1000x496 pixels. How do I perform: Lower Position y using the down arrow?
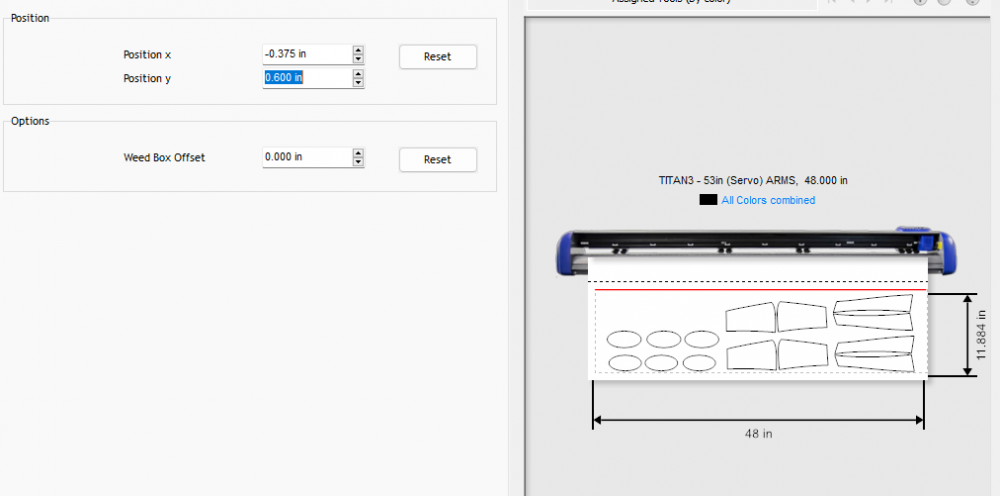click(358, 83)
